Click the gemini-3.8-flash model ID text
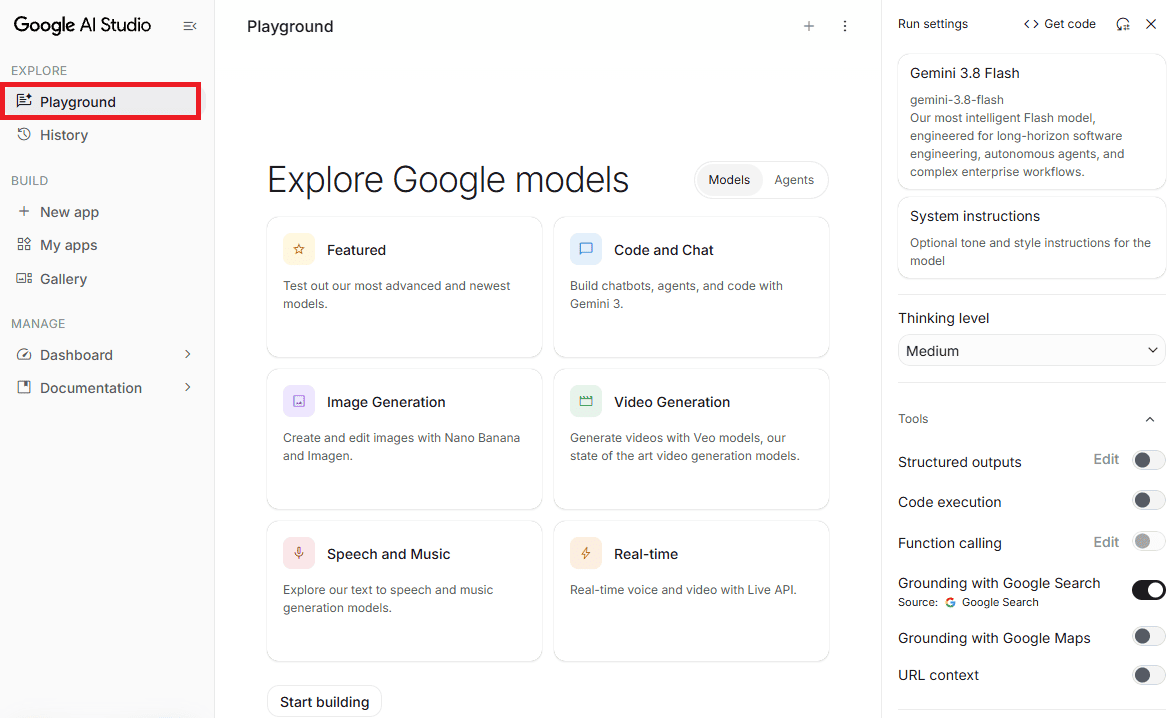 pyautogui.click(x=956, y=100)
